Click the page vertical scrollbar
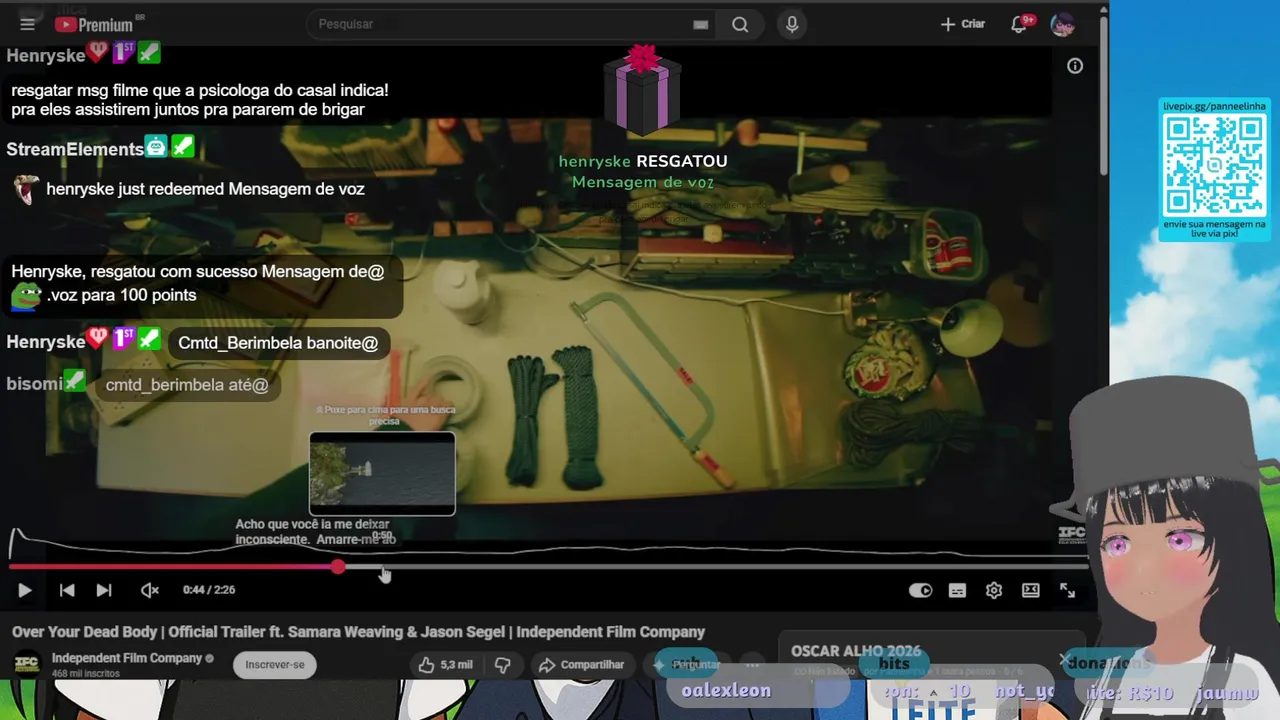The height and width of the screenshot is (720, 1280). coord(1104,95)
